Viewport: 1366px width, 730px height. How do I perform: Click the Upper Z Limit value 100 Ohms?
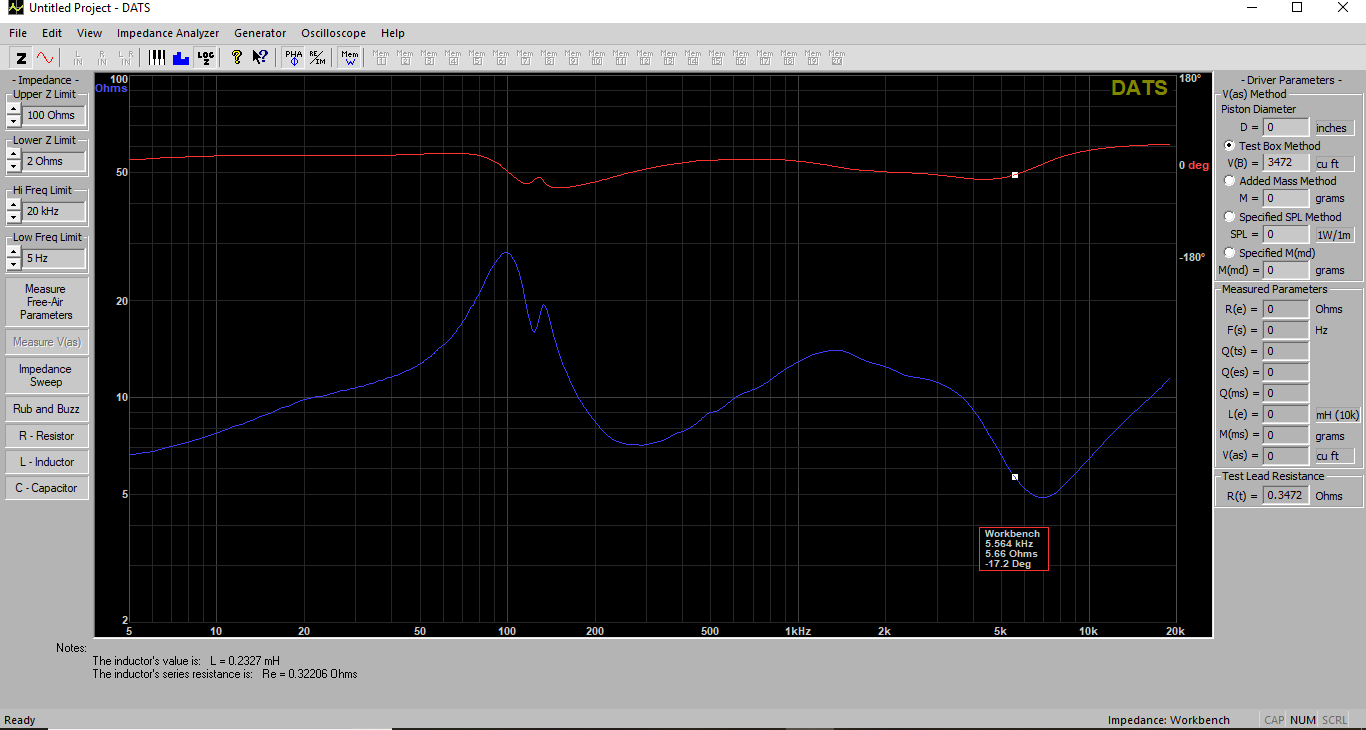pos(53,115)
